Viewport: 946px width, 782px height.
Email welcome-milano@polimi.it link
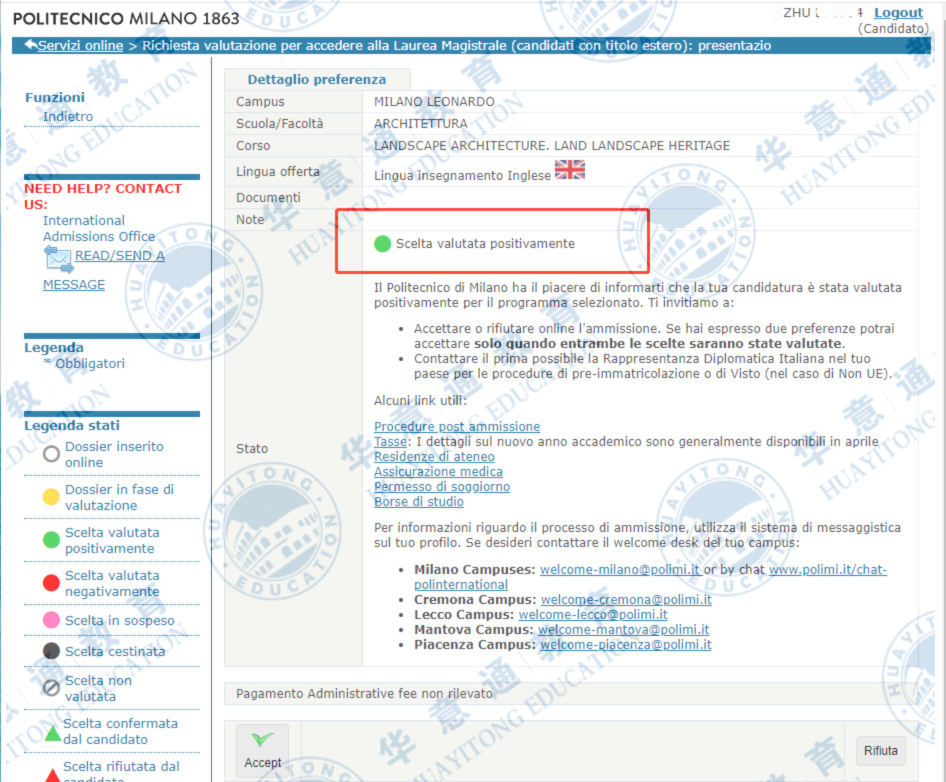[x=620, y=570]
